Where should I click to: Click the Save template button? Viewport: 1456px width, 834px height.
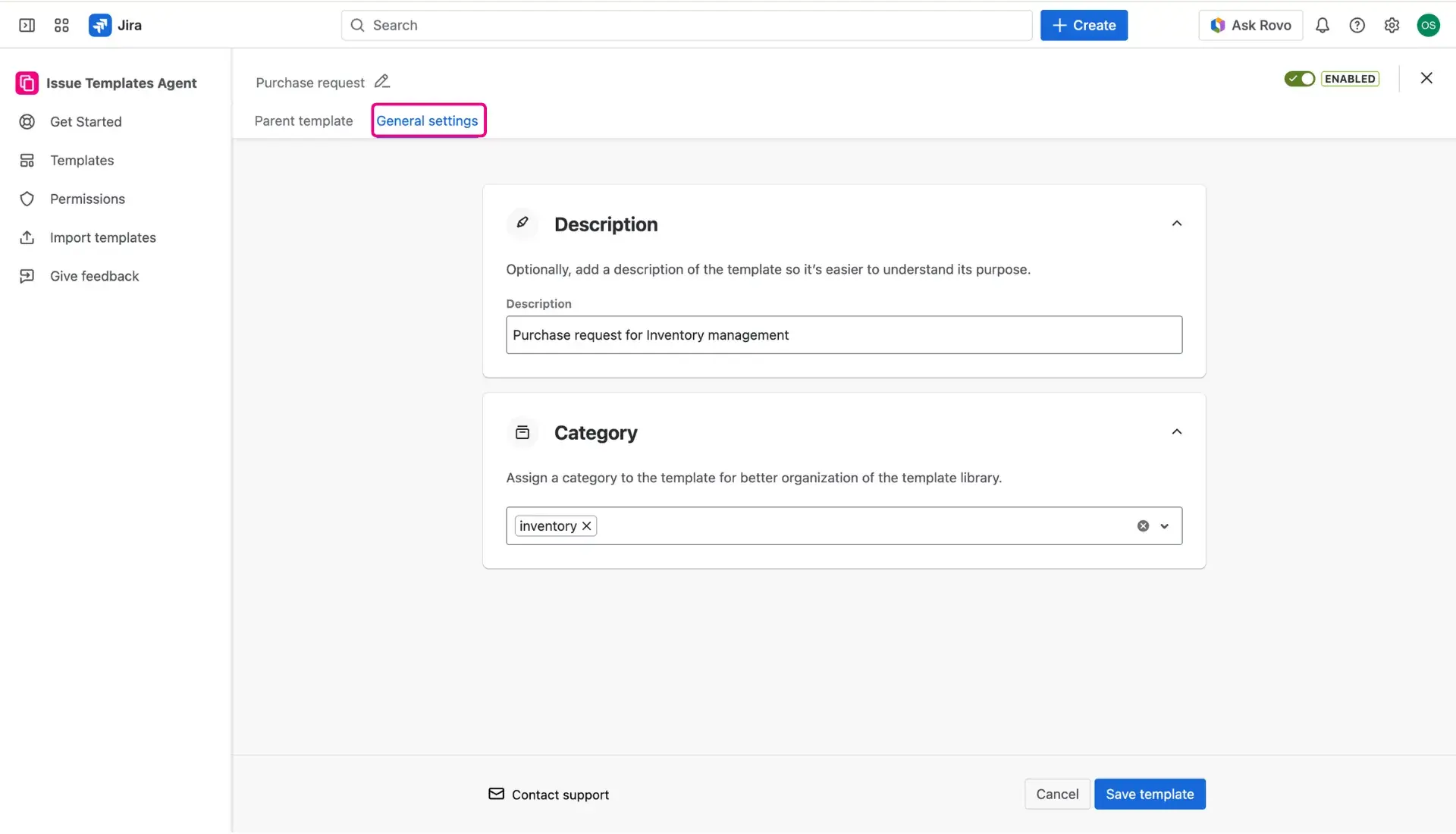(1150, 794)
